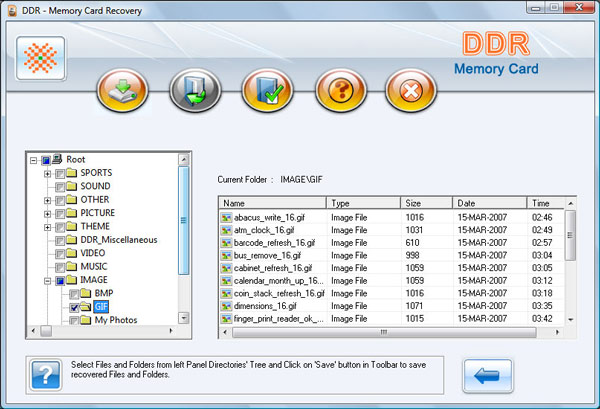Sort file list by Type column

pyautogui.click(x=364, y=203)
